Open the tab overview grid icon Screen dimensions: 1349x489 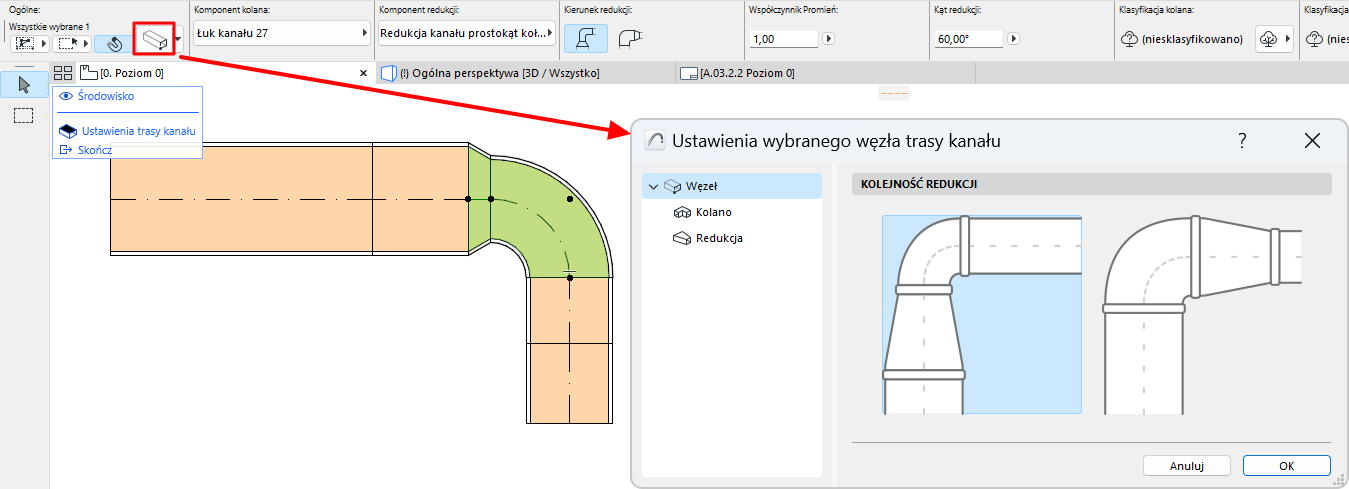63,73
